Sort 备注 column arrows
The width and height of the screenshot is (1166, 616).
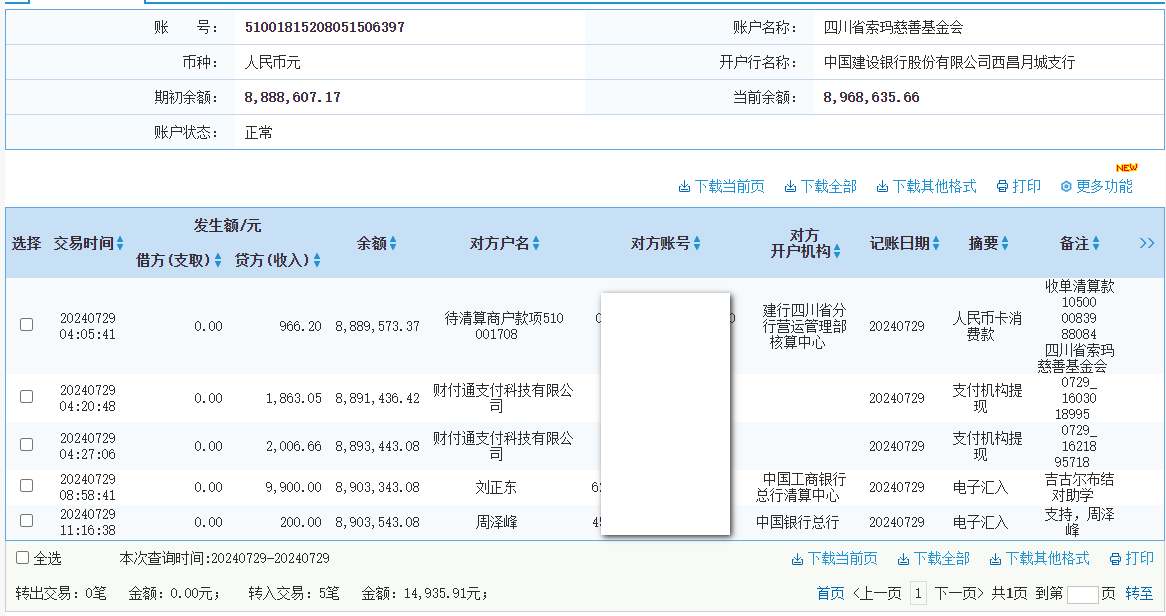click(1096, 243)
